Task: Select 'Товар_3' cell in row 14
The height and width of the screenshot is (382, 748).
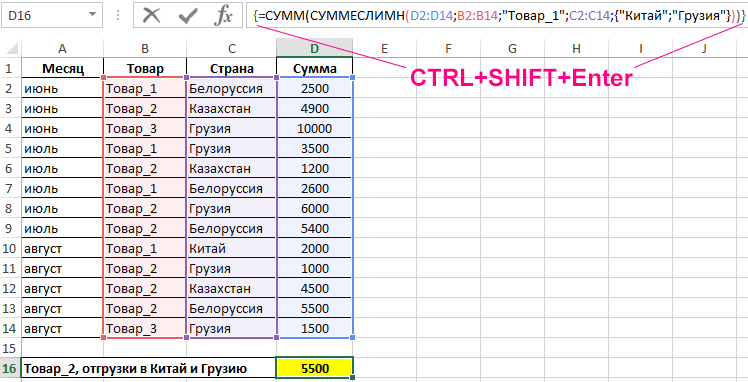Action: 145,329
